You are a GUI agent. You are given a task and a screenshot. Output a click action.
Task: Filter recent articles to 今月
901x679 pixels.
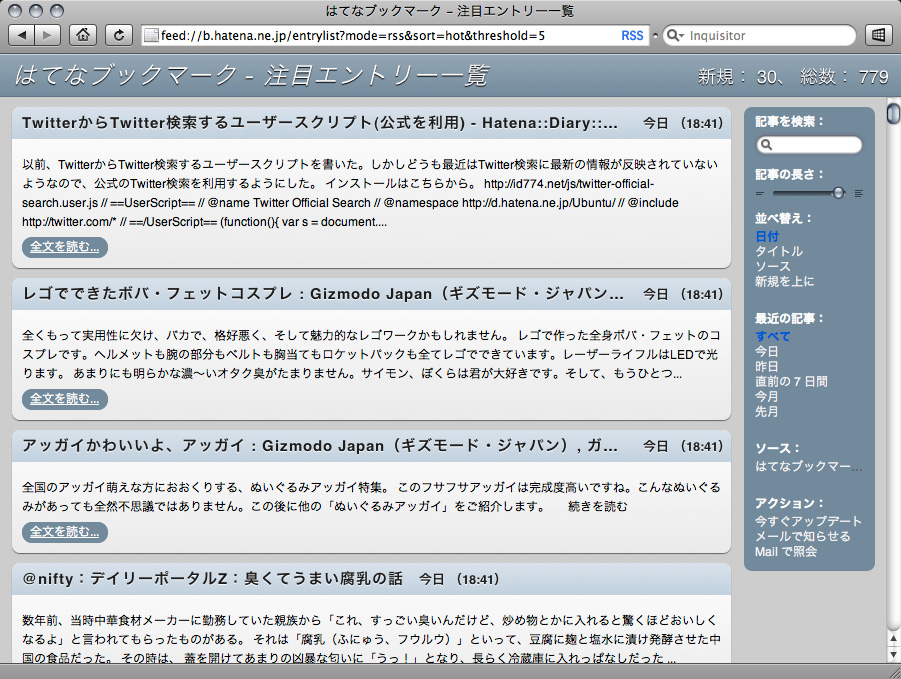pos(767,396)
